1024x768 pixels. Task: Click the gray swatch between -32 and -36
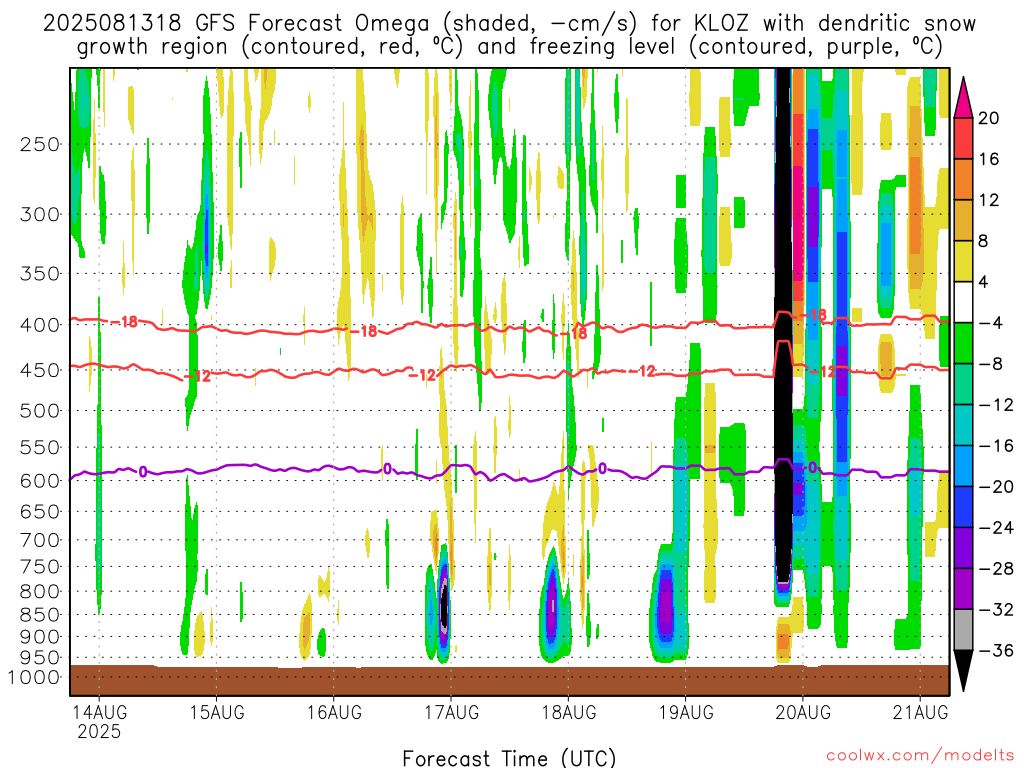pos(963,630)
